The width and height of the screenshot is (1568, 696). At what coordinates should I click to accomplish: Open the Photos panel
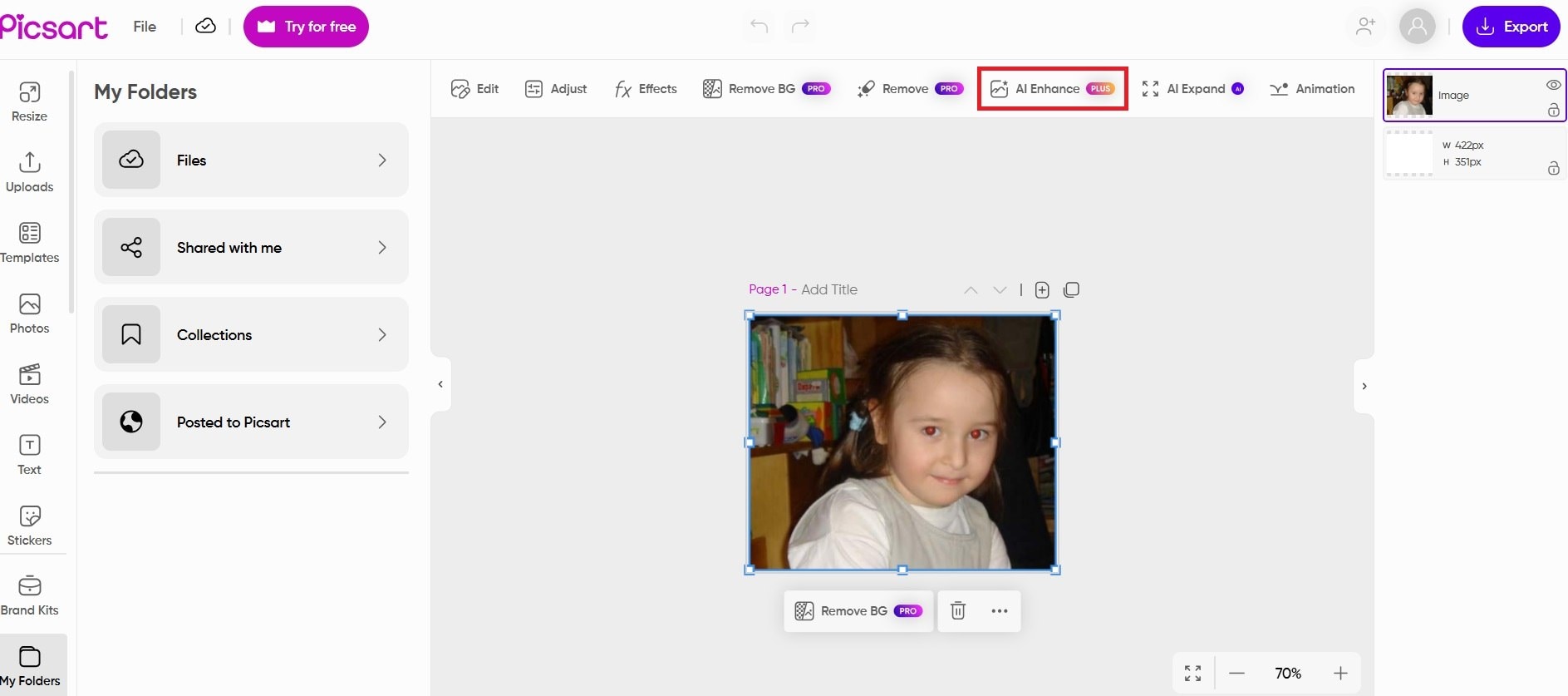29,313
